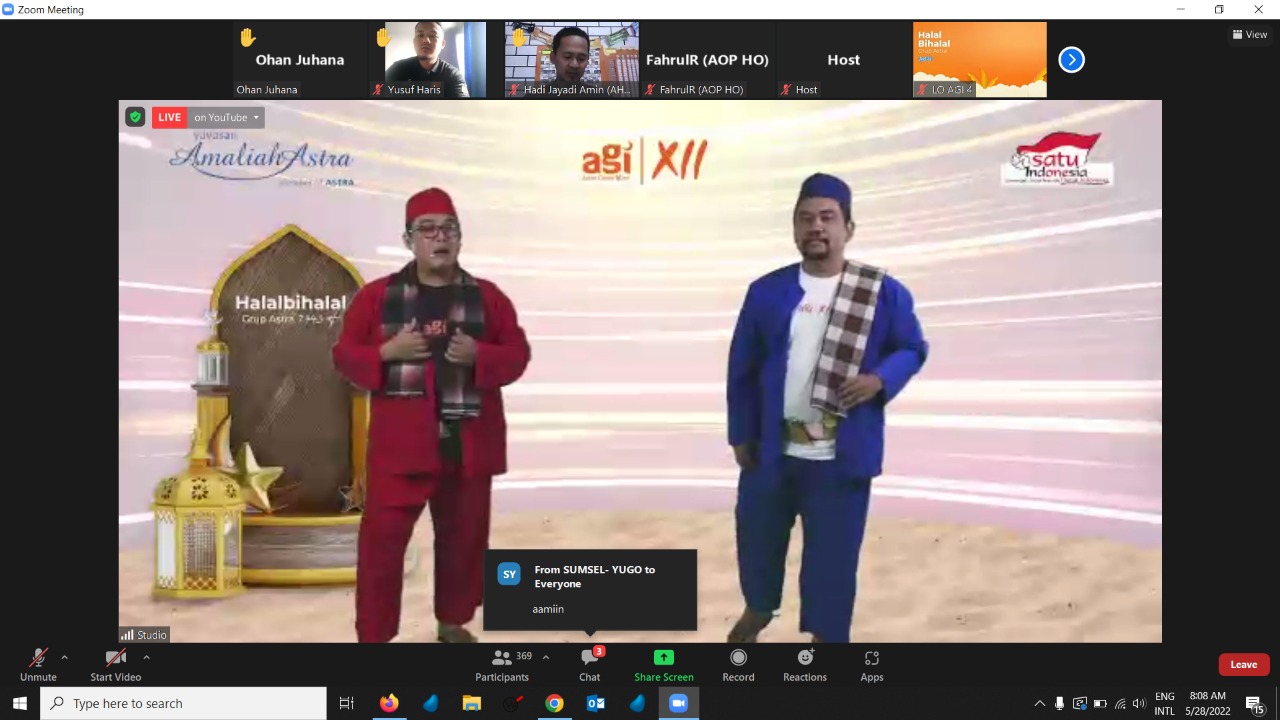This screenshot has height=720, width=1280.
Task: Expand the participants options caret
Action: (x=546, y=657)
